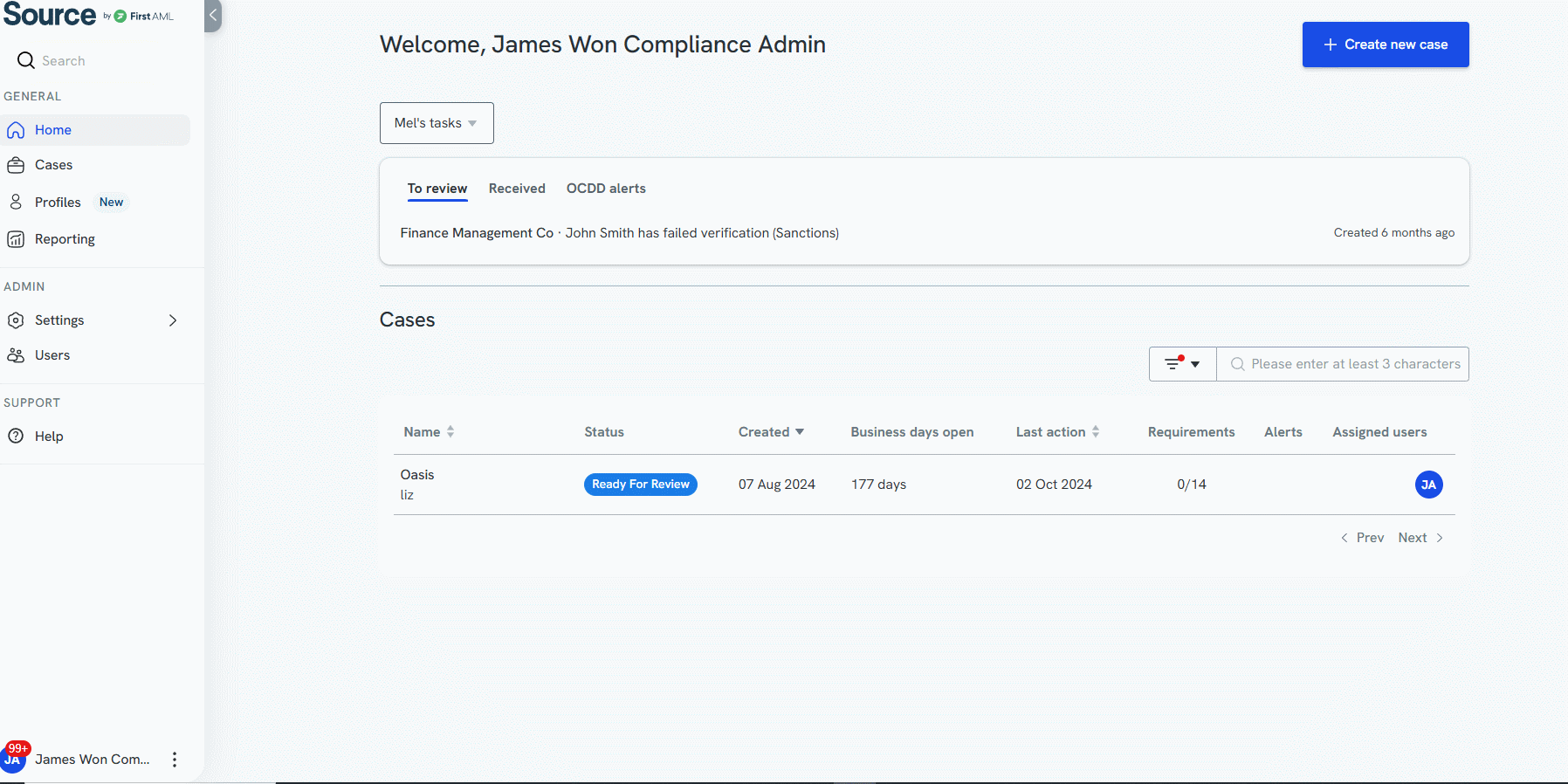Click Create new case button
1568x784 pixels.
click(1386, 45)
